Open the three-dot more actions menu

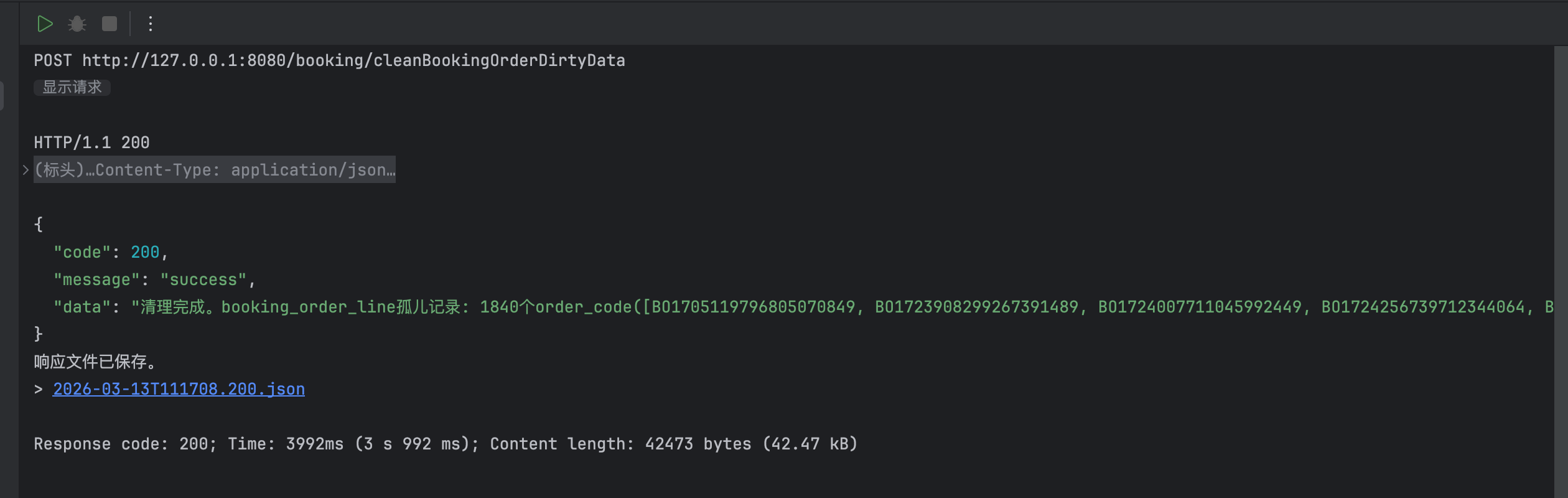151,24
